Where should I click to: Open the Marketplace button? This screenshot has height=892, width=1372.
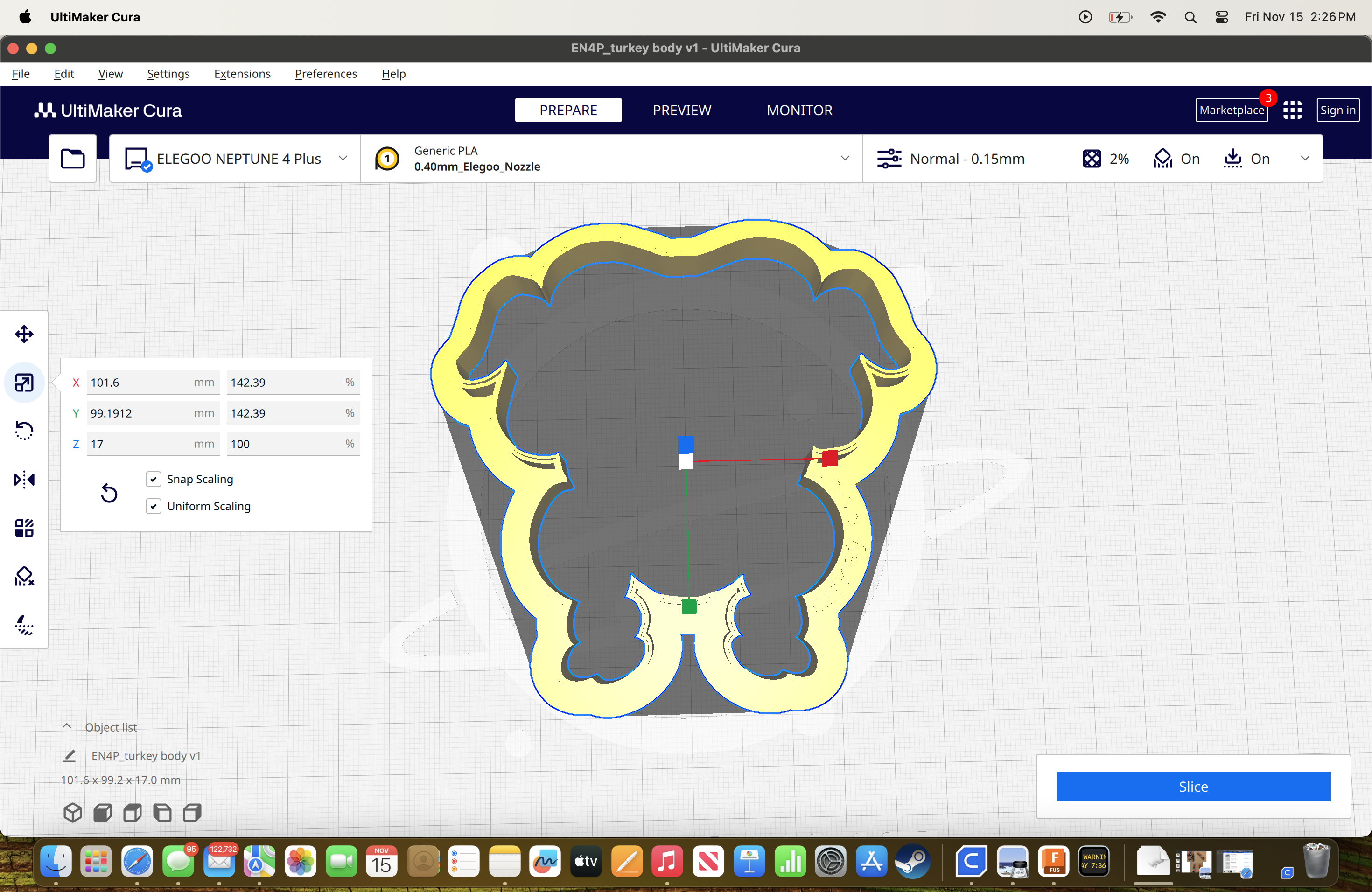click(1232, 110)
